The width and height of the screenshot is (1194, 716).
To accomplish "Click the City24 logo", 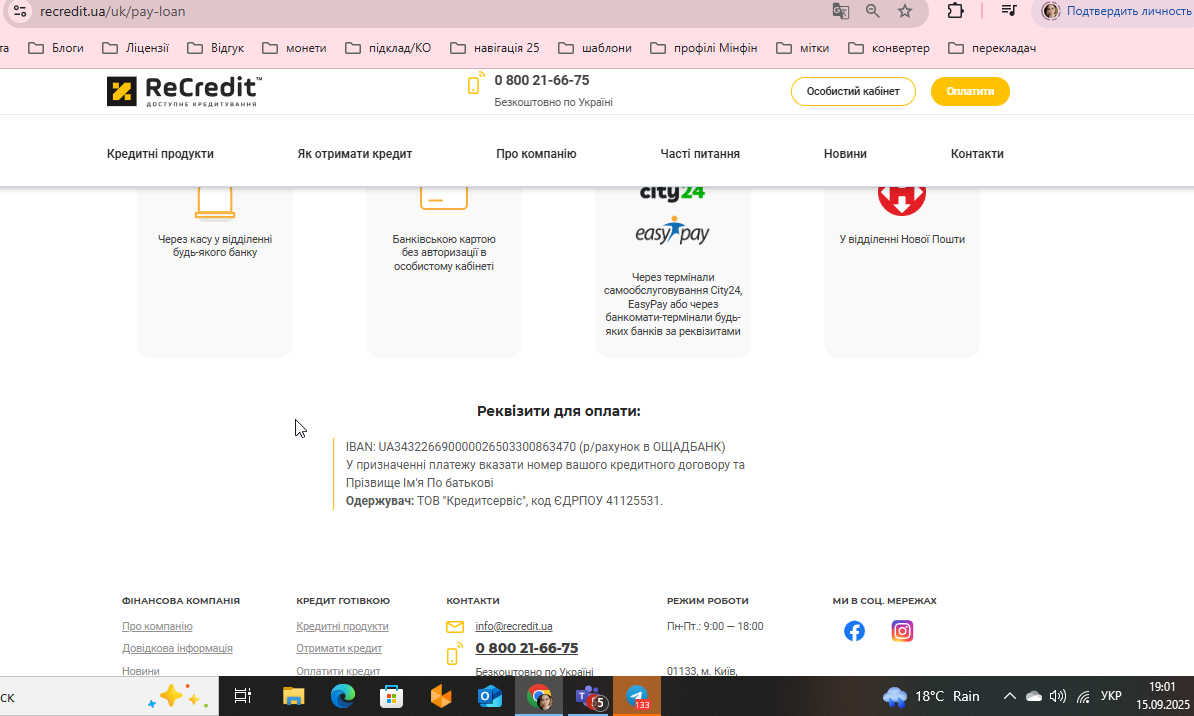I will click(672, 193).
